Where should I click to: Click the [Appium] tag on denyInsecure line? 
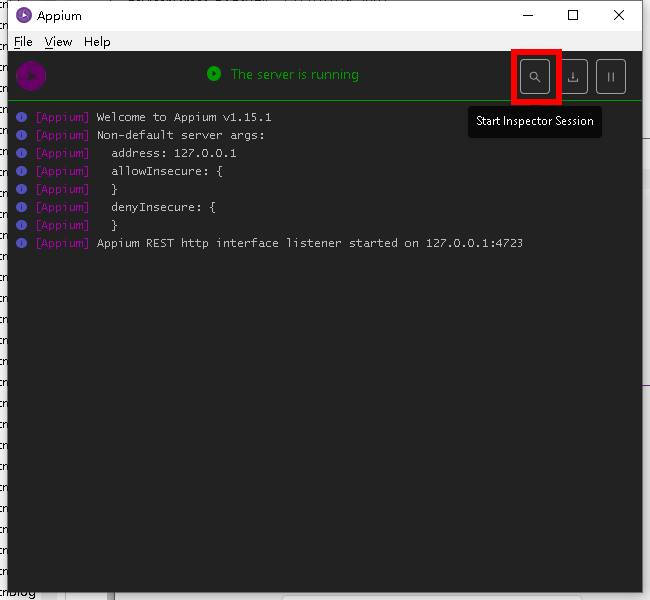coord(62,207)
